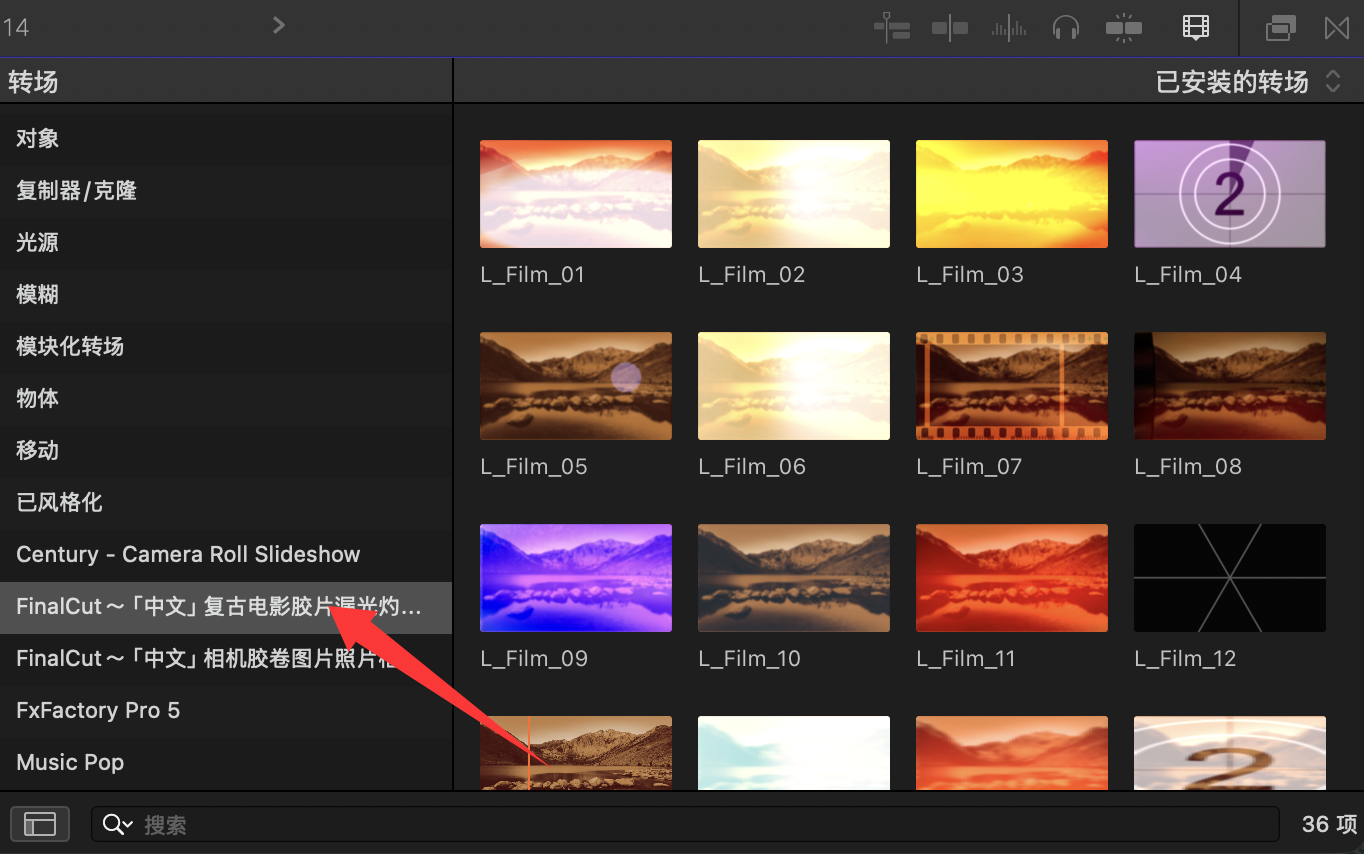Click the marker-with-bars icon in toolbar

[891, 28]
